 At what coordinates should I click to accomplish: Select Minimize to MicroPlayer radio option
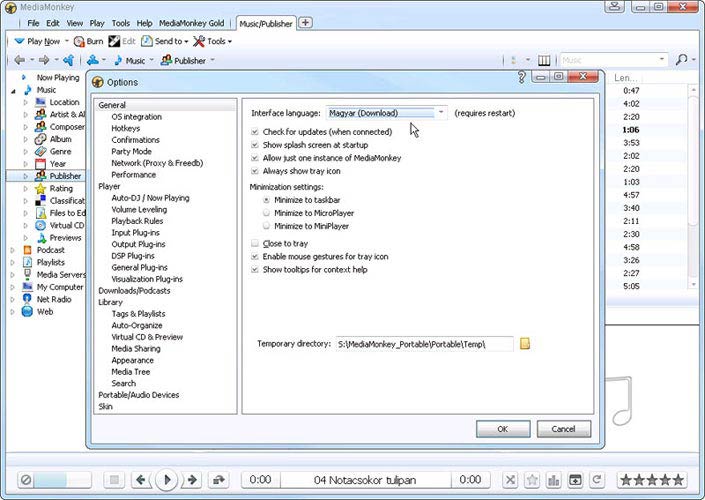click(266, 213)
